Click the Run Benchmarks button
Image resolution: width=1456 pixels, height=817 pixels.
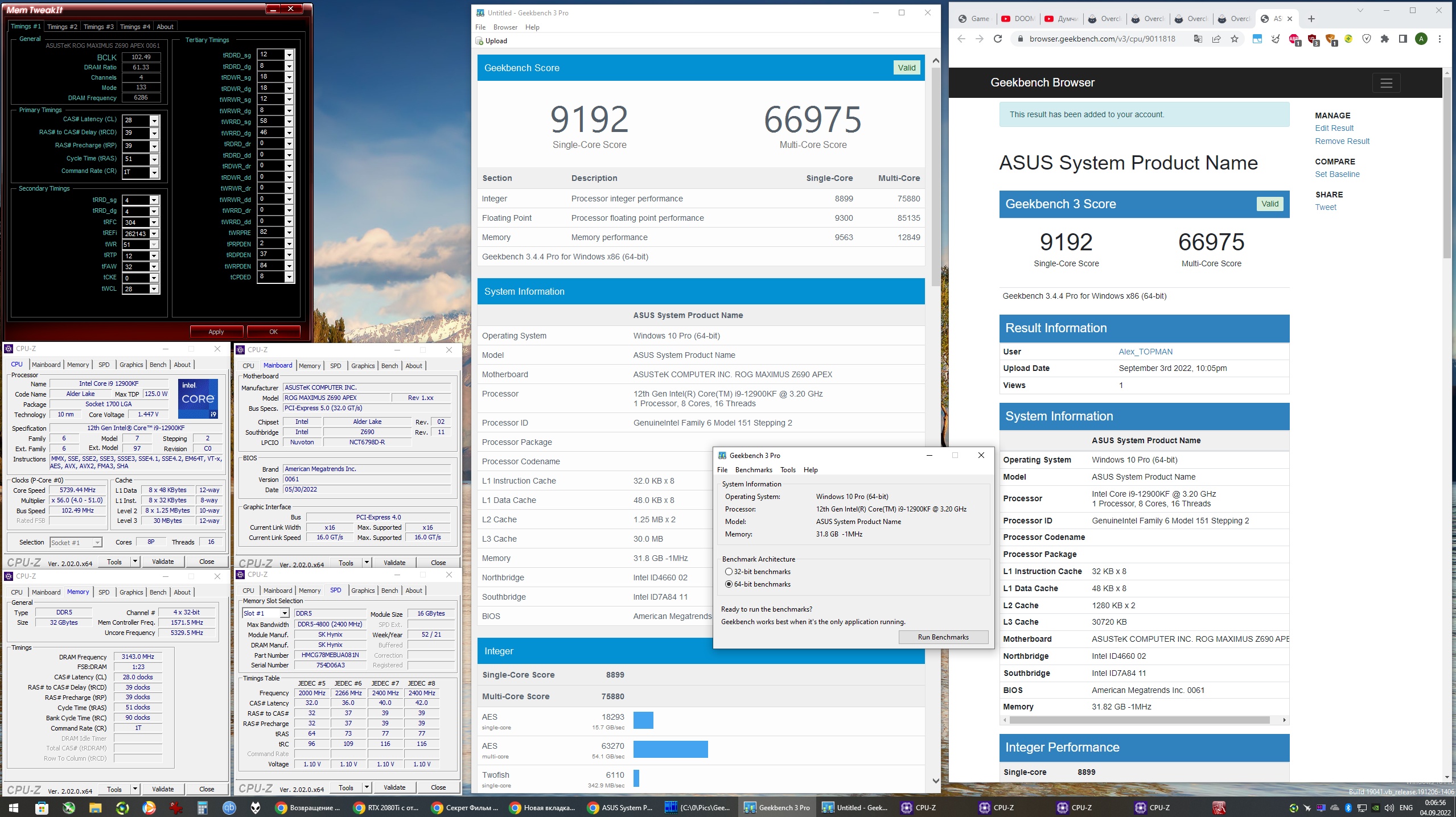943,637
